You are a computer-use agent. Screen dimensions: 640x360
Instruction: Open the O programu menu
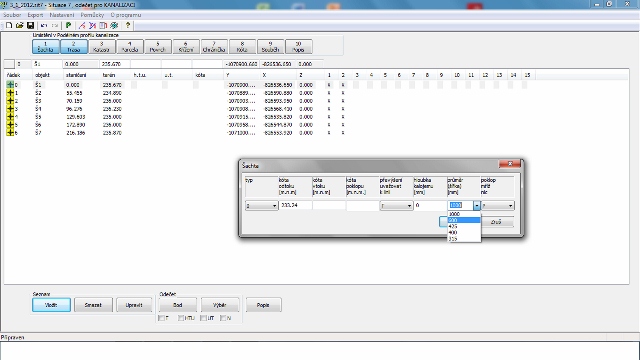pyautogui.click(x=126, y=15)
